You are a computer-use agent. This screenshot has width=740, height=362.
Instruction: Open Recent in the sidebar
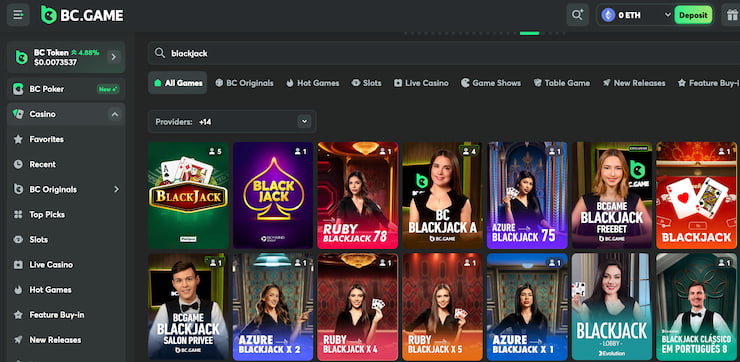66,164
